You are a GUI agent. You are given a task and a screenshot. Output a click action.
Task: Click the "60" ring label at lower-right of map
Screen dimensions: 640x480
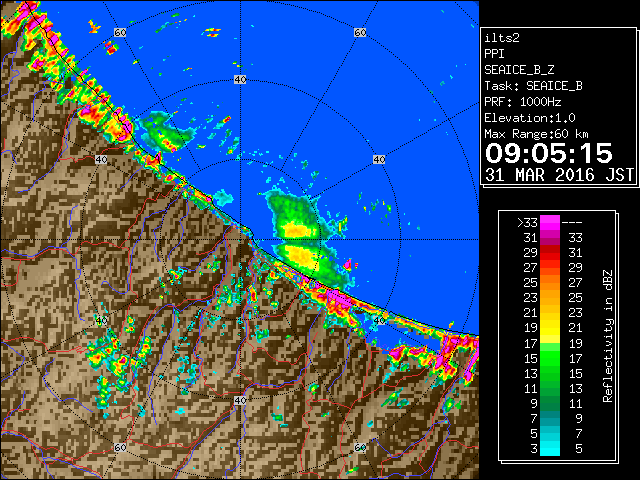(x=360, y=447)
